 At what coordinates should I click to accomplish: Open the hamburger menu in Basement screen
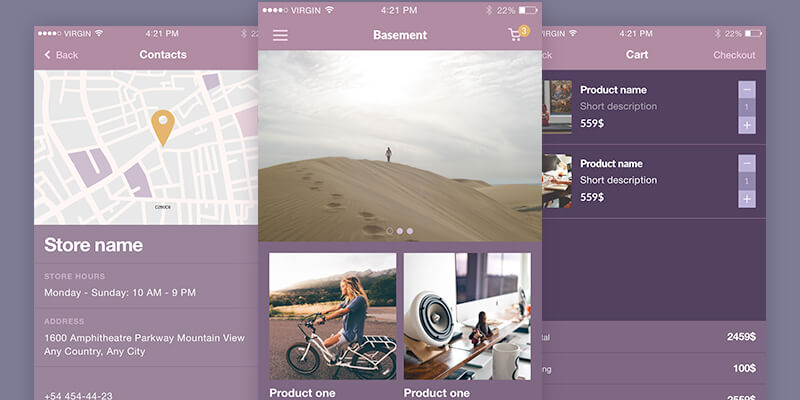[x=280, y=35]
